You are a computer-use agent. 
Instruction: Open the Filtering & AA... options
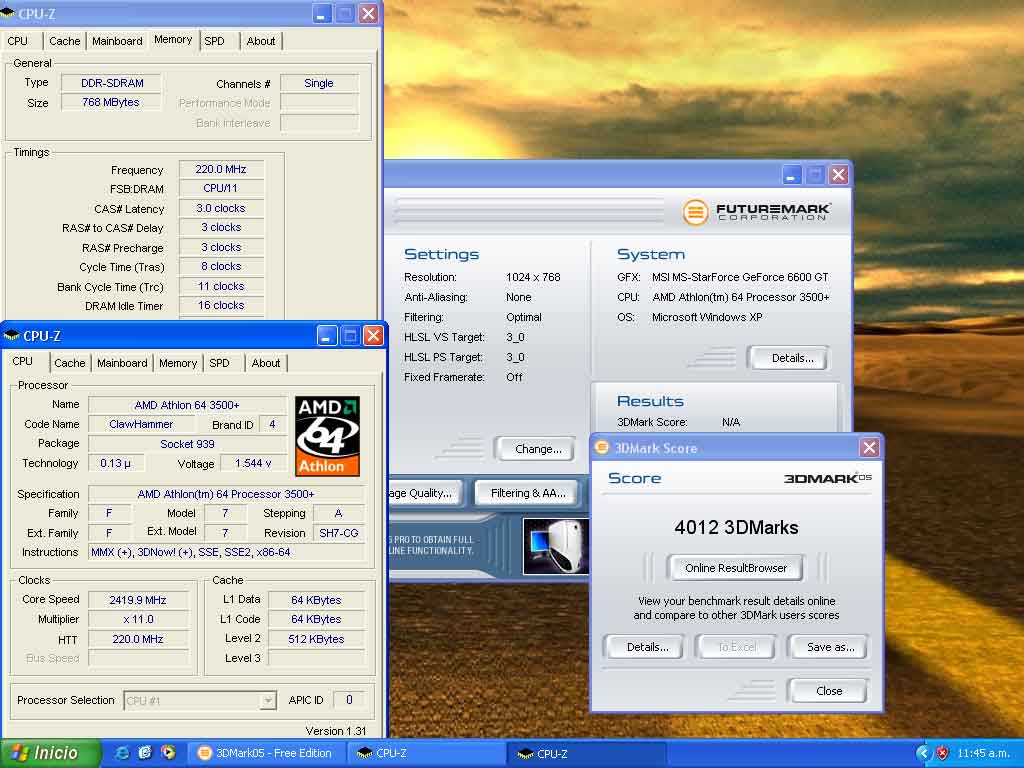(x=528, y=493)
